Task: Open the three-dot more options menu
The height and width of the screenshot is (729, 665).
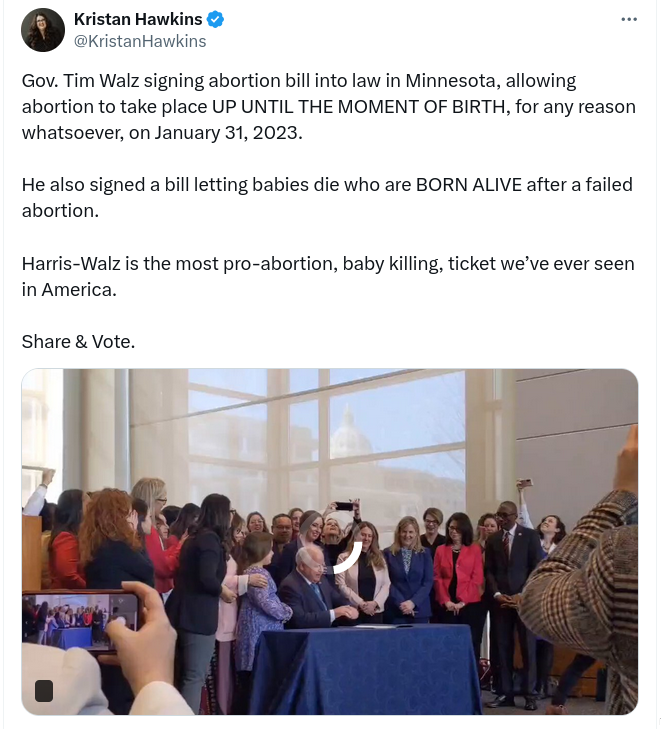Action: (628, 20)
